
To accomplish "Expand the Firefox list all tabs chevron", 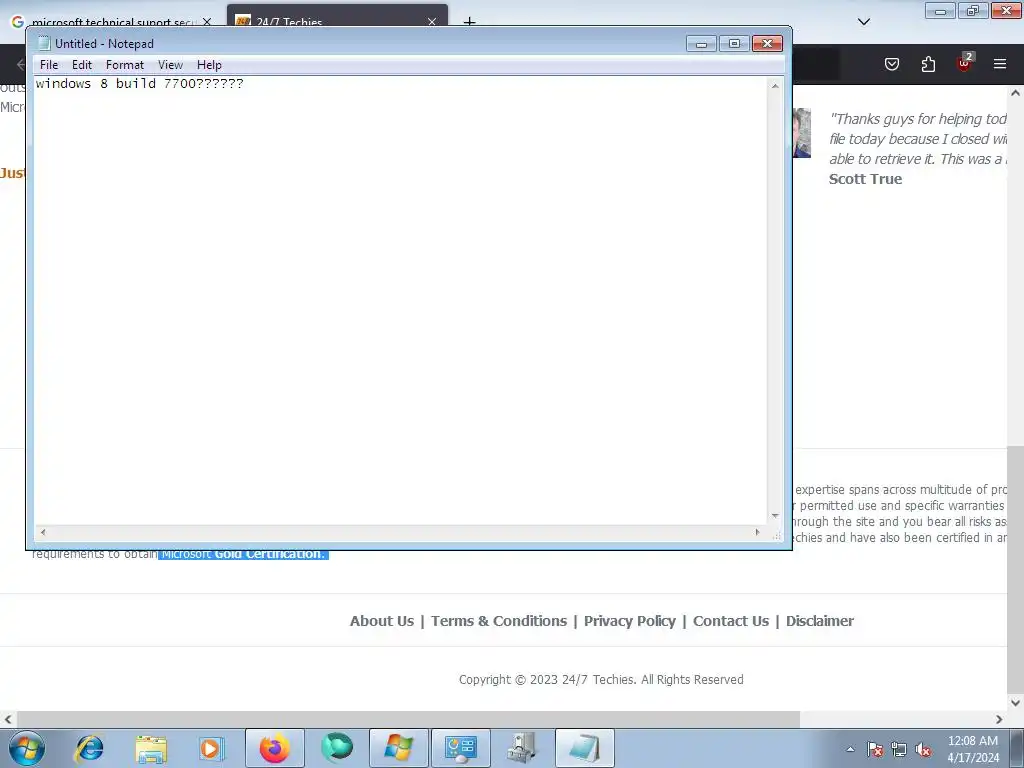I will click(864, 22).
